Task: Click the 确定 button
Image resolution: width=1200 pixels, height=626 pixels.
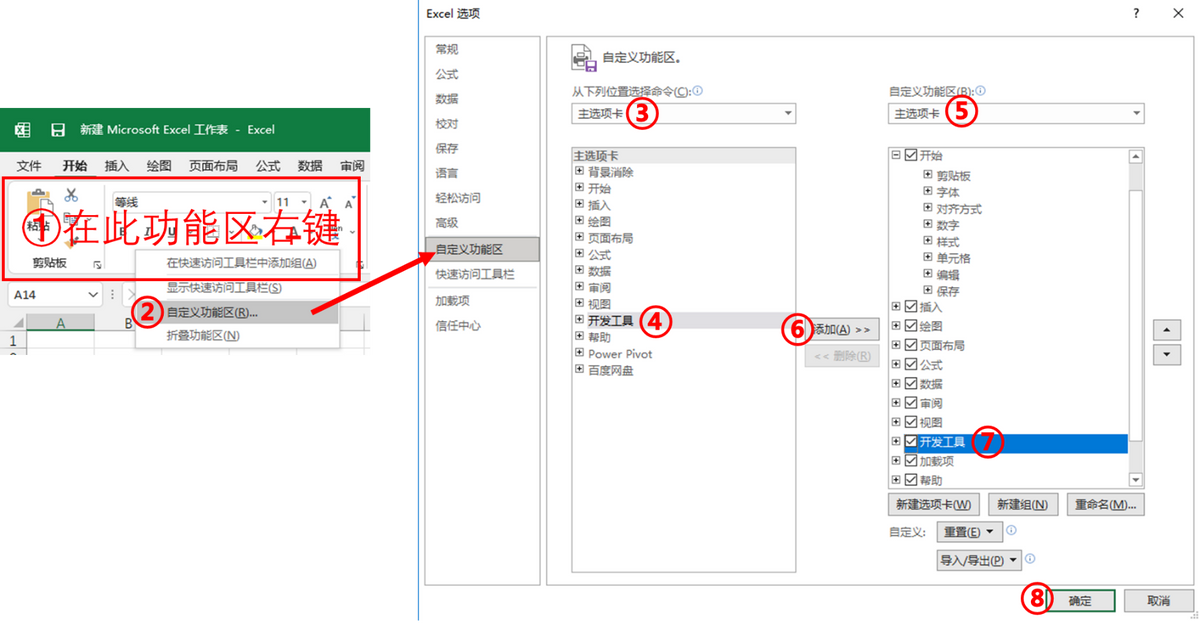Action: point(1080,600)
